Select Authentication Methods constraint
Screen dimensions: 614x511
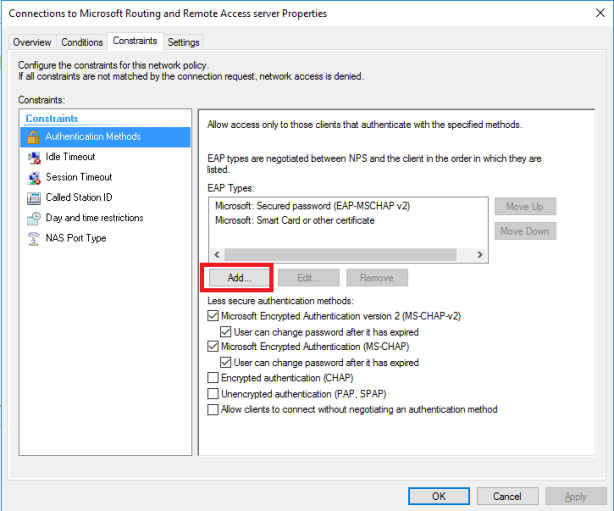105,137
